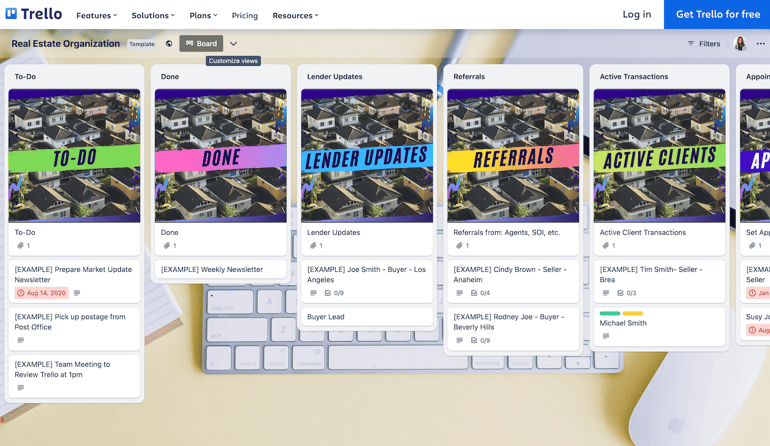Go to the Pricing page

tap(245, 15)
